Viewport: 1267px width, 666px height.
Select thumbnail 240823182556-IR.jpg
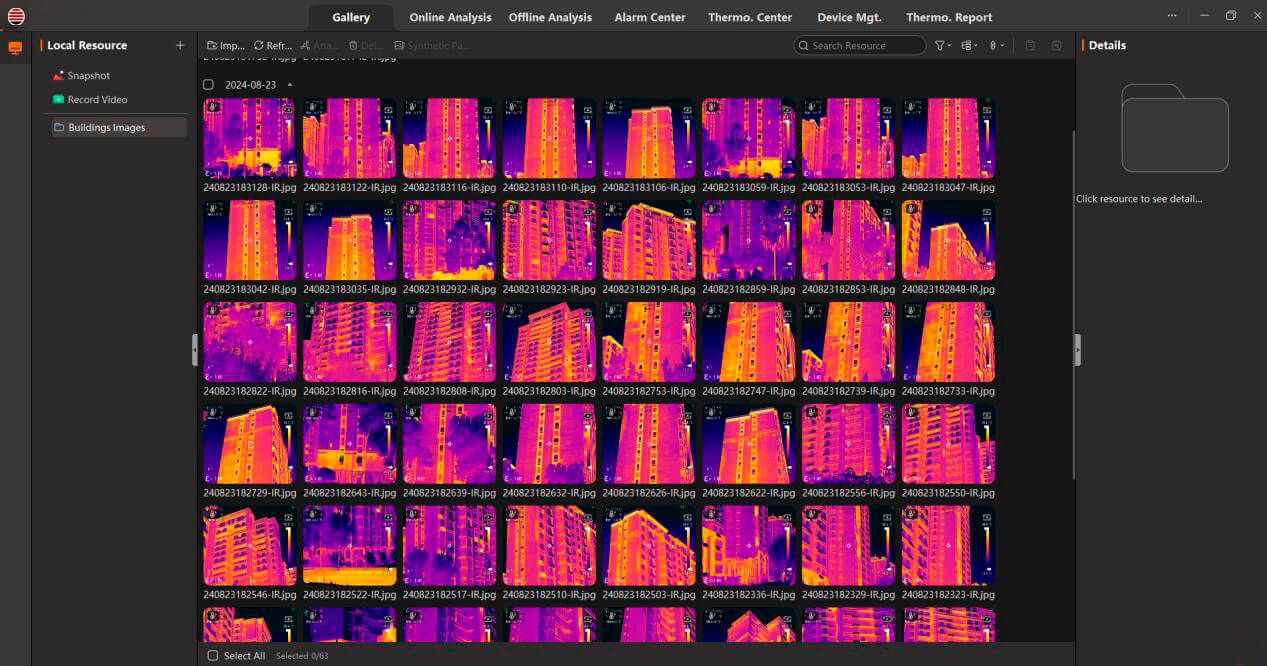tap(848, 444)
